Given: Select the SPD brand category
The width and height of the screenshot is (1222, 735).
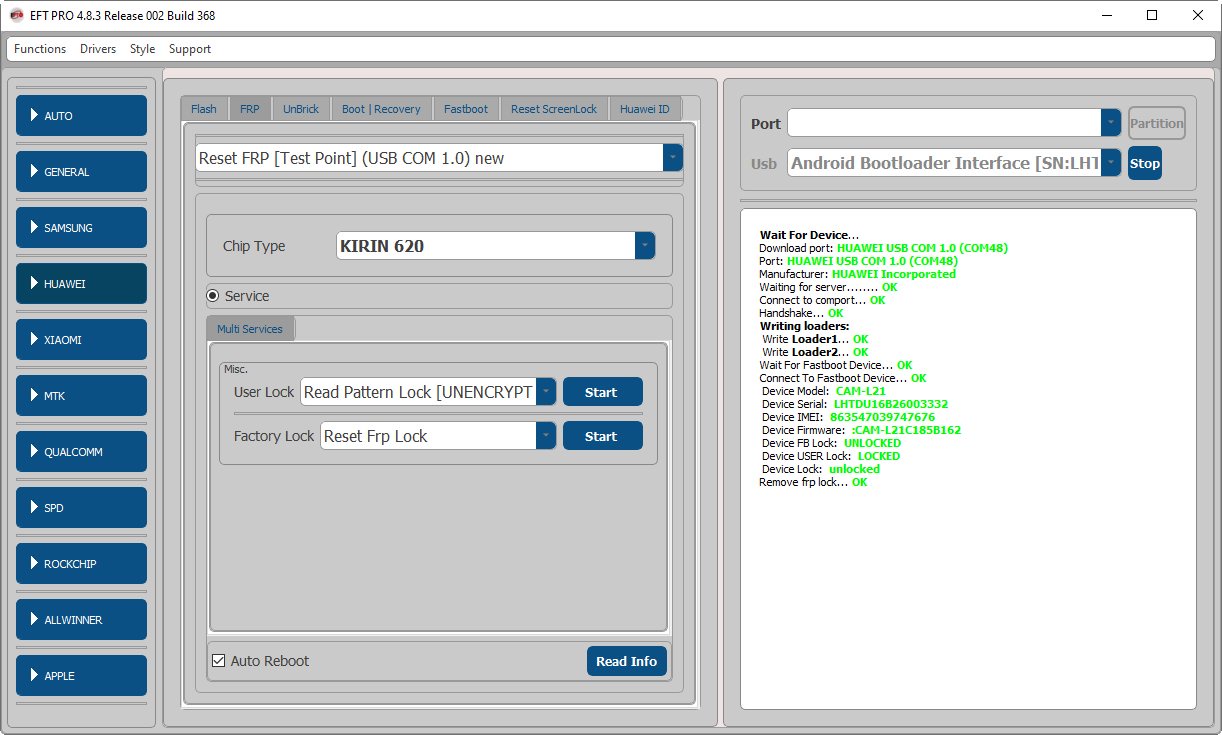Looking at the screenshot, I should [81, 508].
